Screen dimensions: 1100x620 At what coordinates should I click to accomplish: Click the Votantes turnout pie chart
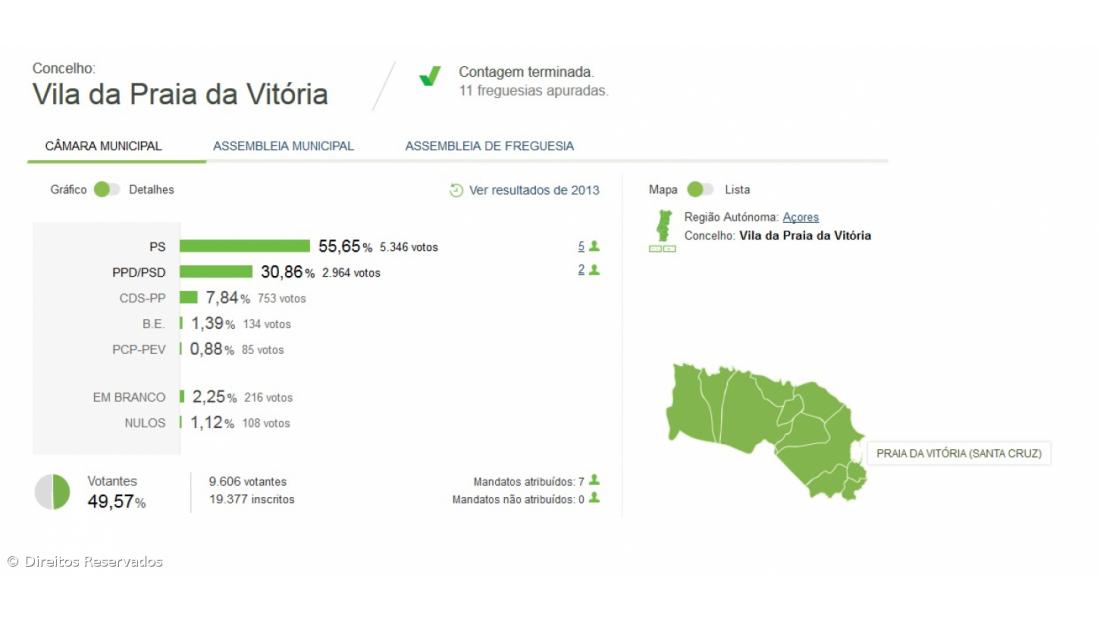pyautogui.click(x=52, y=492)
